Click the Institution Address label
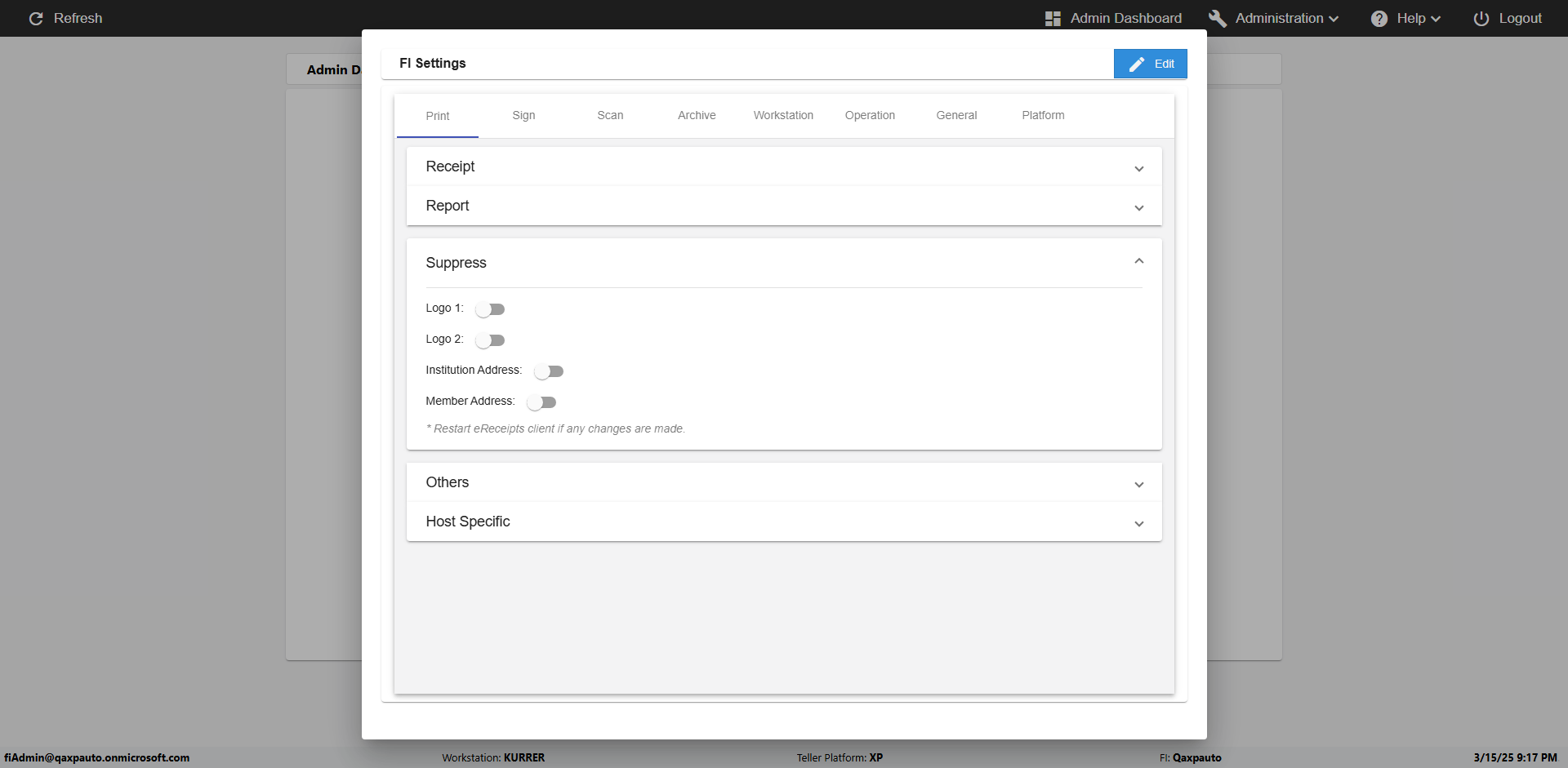Image resolution: width=1568 pixels, height=768 pixels. (474, 370)
